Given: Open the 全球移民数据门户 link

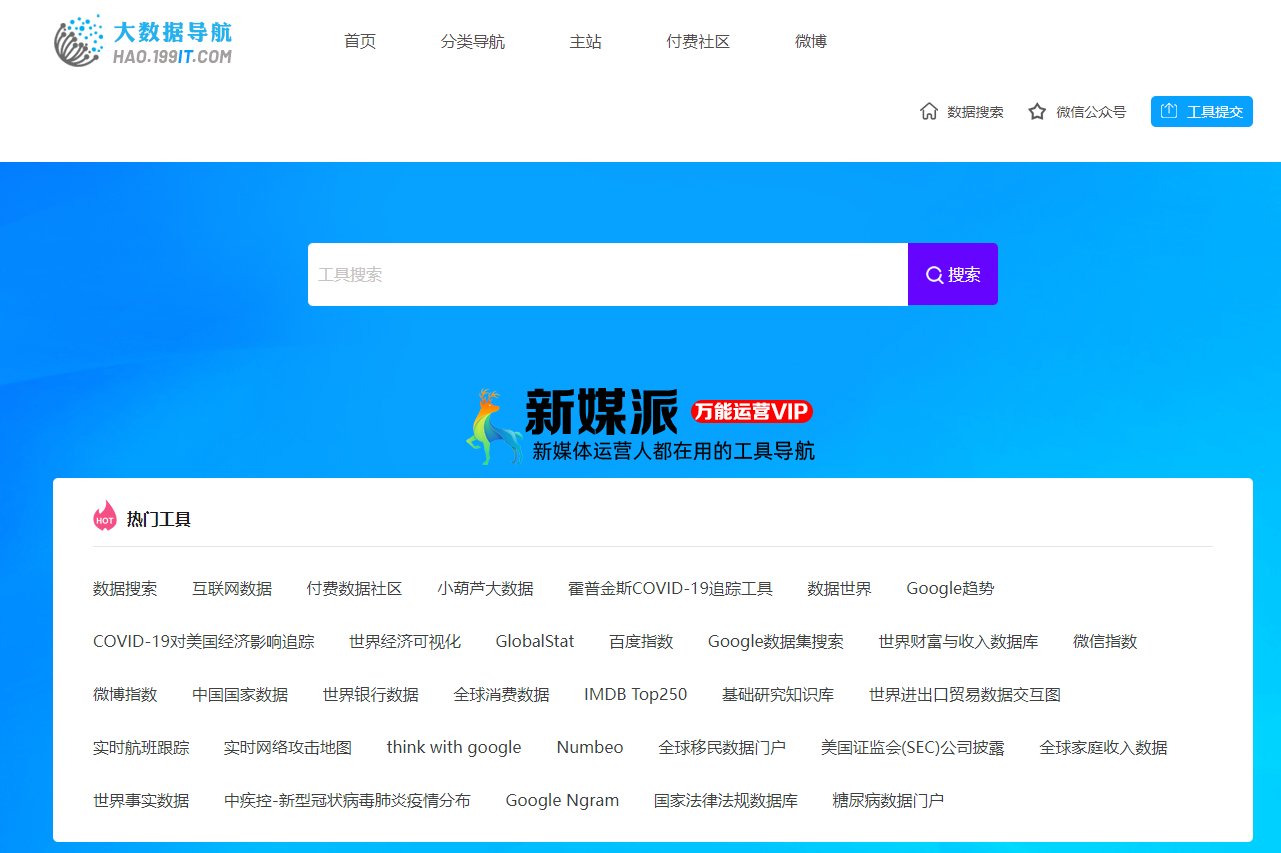Looking at the screenshot, I should 722,748.
